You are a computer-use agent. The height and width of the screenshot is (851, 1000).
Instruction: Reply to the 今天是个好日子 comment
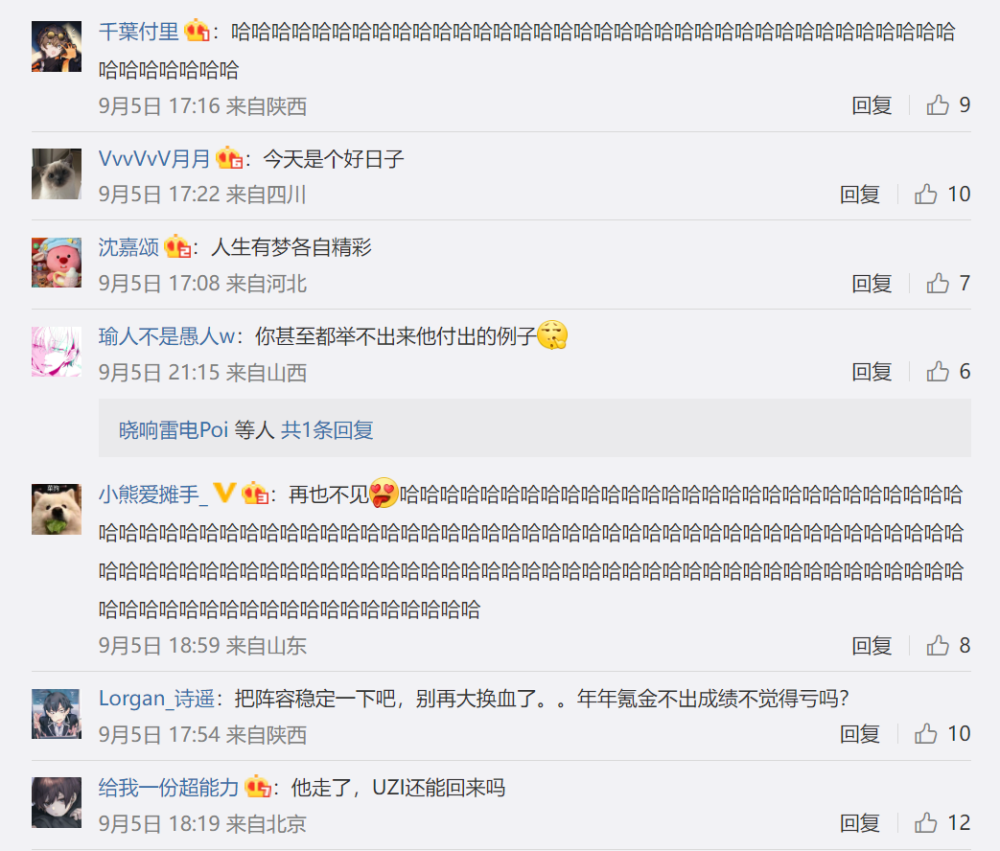(x=859, y=194)
